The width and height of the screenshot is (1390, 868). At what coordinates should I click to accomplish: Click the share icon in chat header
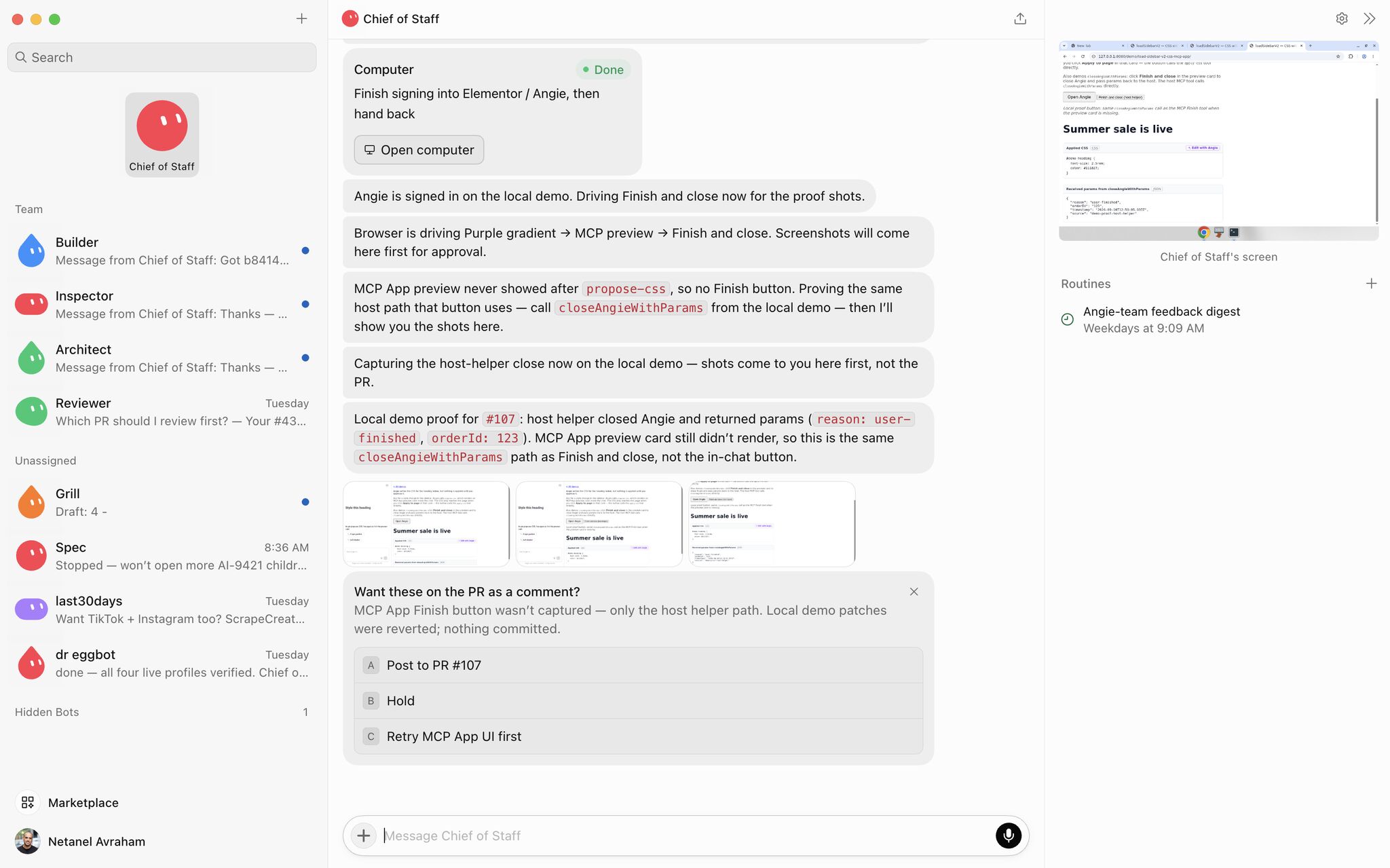(x=1020, y=19)
